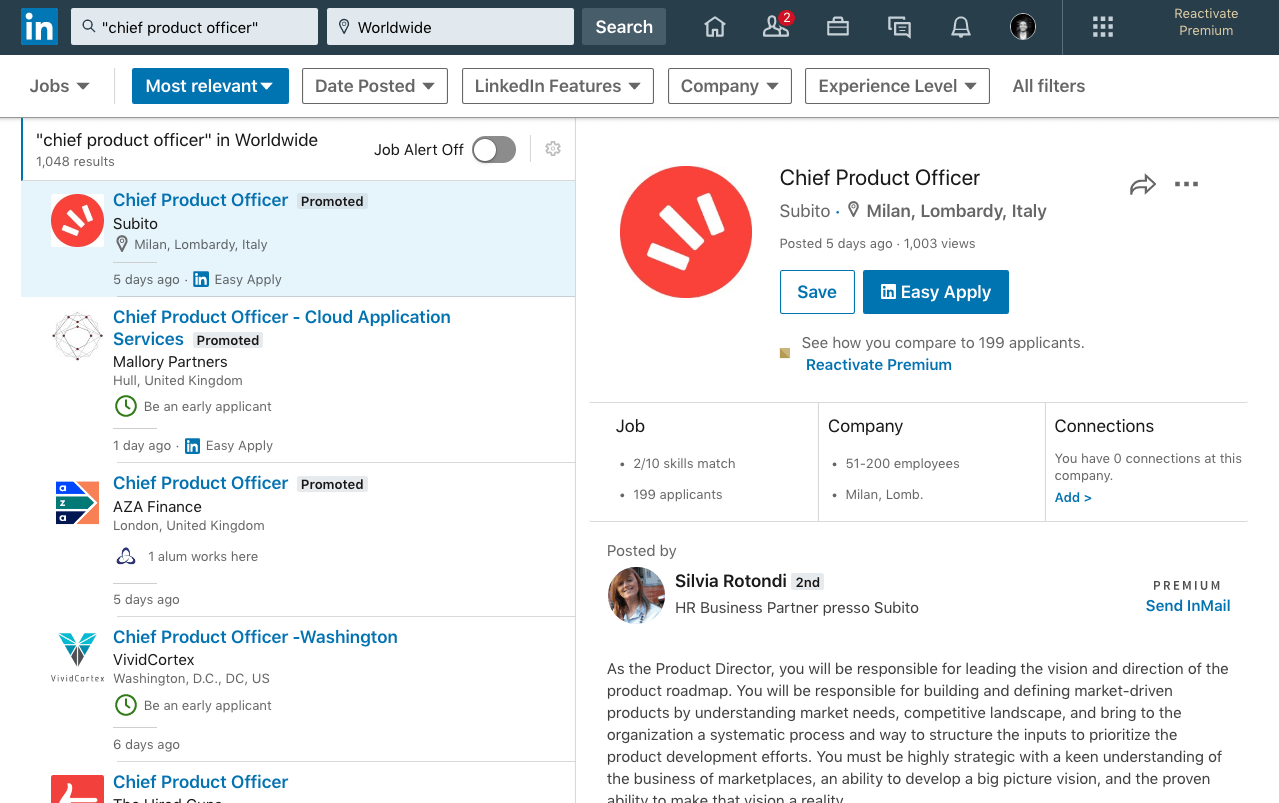Open the LinkedIn home logo

point(39,27)
